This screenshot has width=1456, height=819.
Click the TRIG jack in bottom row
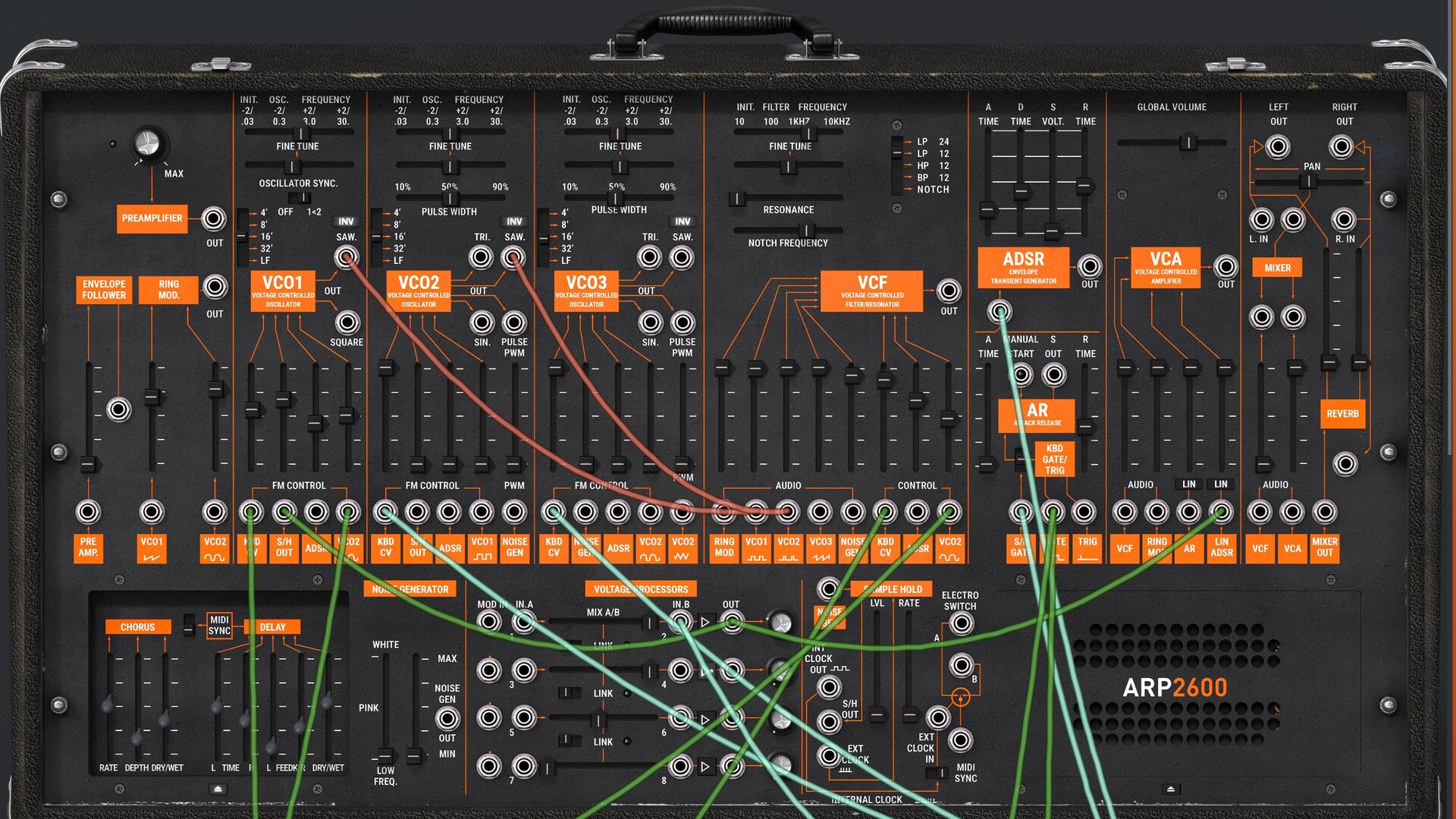(1084, 512)
